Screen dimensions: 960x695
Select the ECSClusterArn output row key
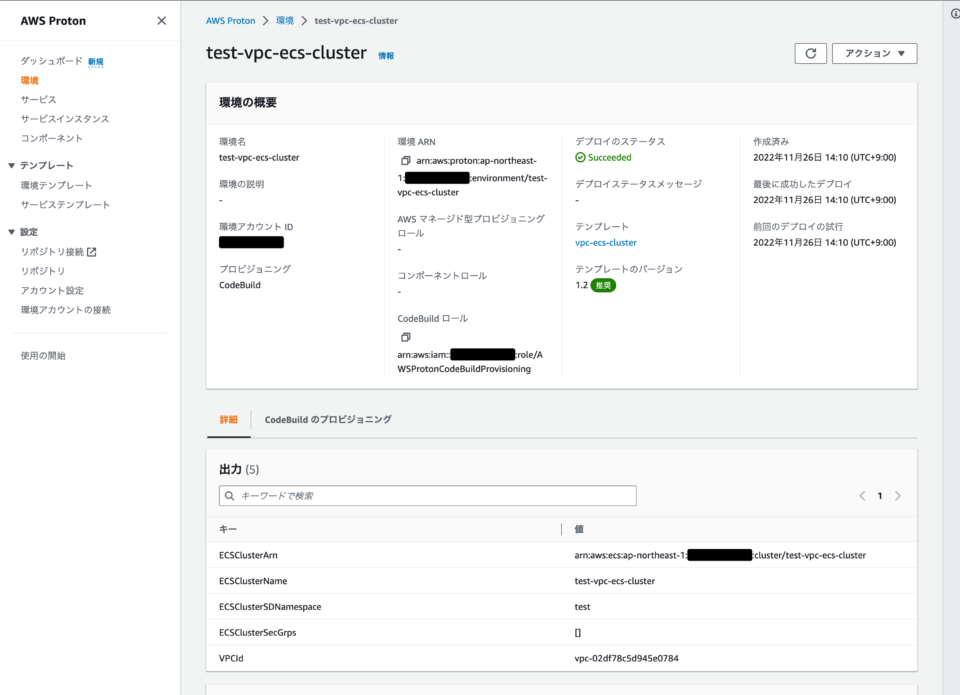[248, 555]
